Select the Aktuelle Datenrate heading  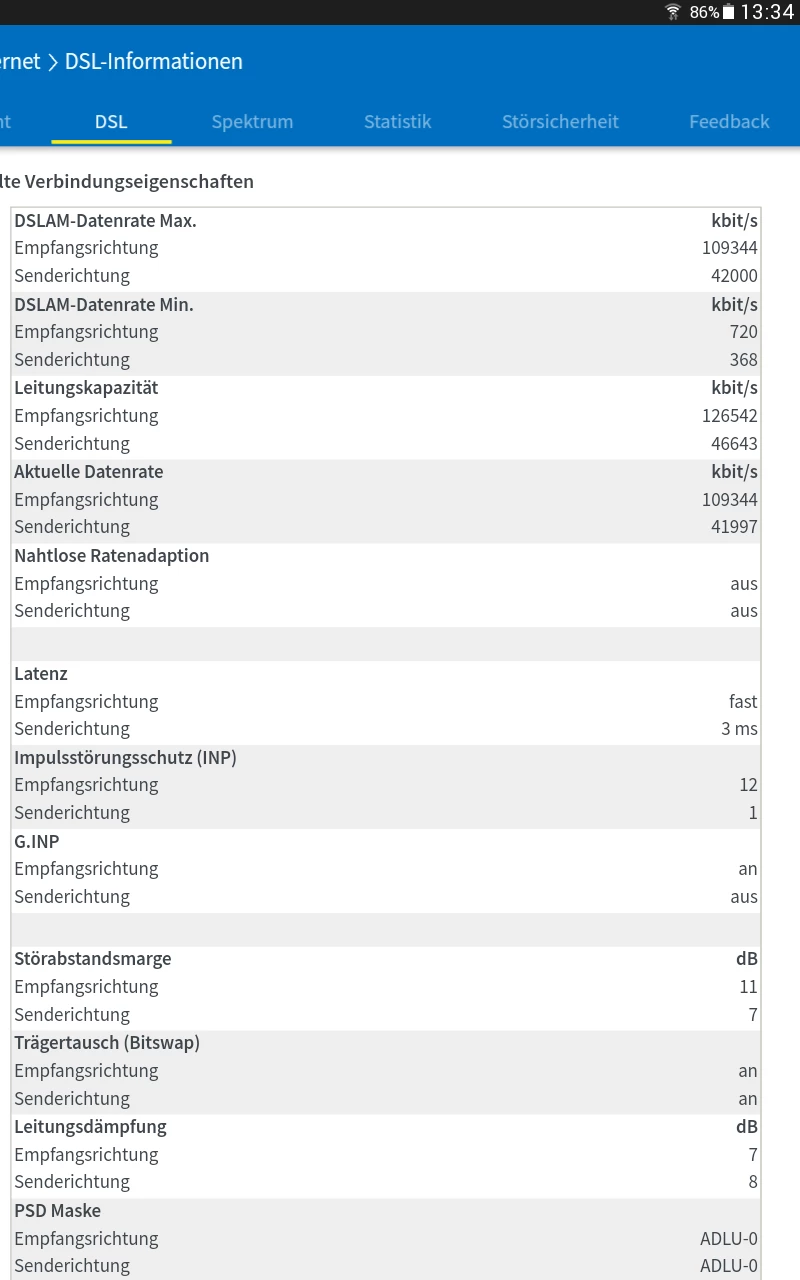88,472
